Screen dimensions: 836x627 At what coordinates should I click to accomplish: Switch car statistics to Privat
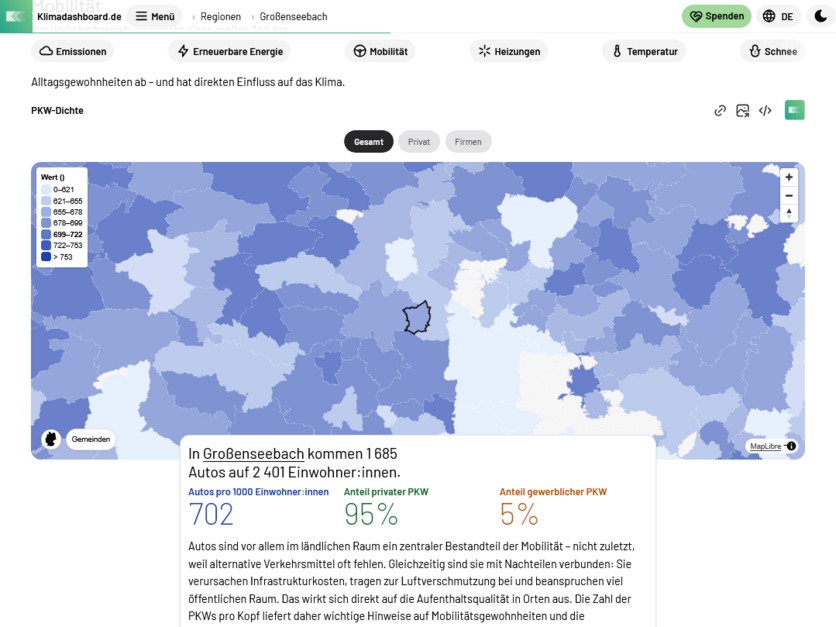419,141
